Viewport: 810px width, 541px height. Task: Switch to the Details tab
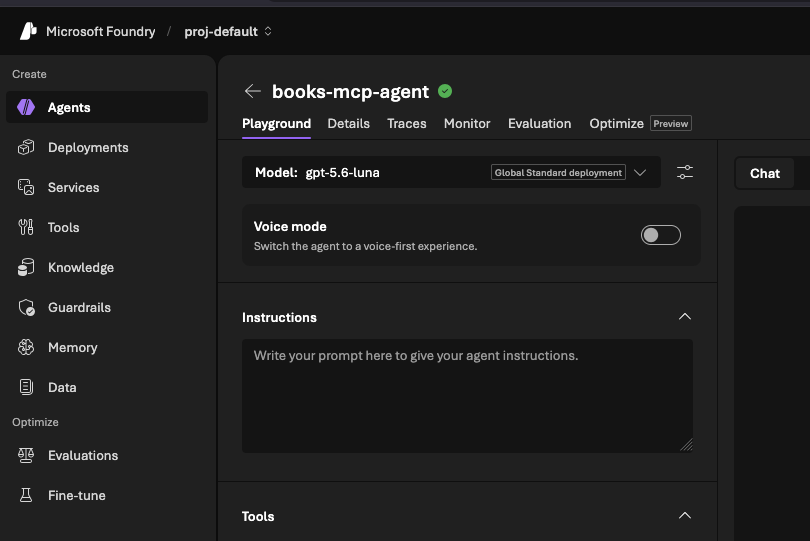click(x=349, y=123)
